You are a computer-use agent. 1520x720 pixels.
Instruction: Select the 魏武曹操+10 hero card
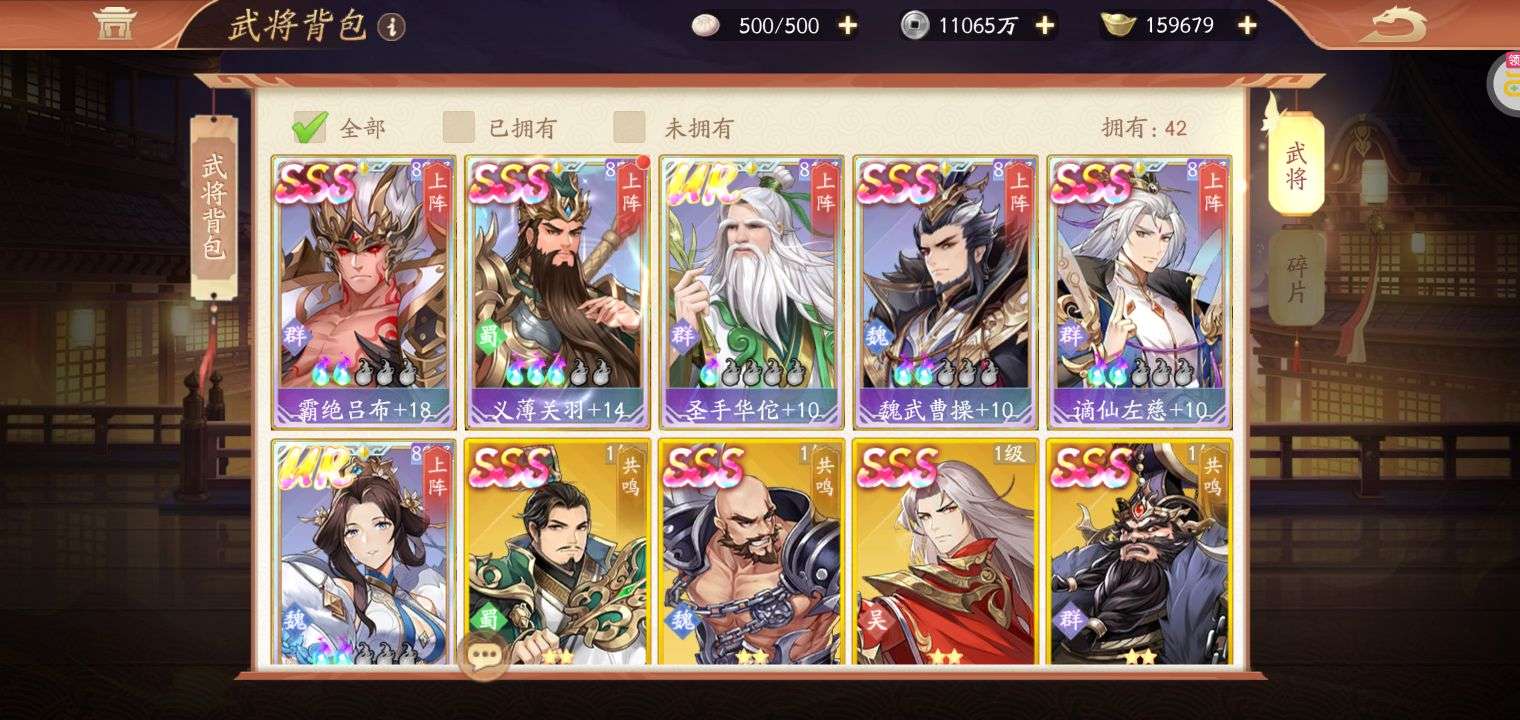[945, 293]
